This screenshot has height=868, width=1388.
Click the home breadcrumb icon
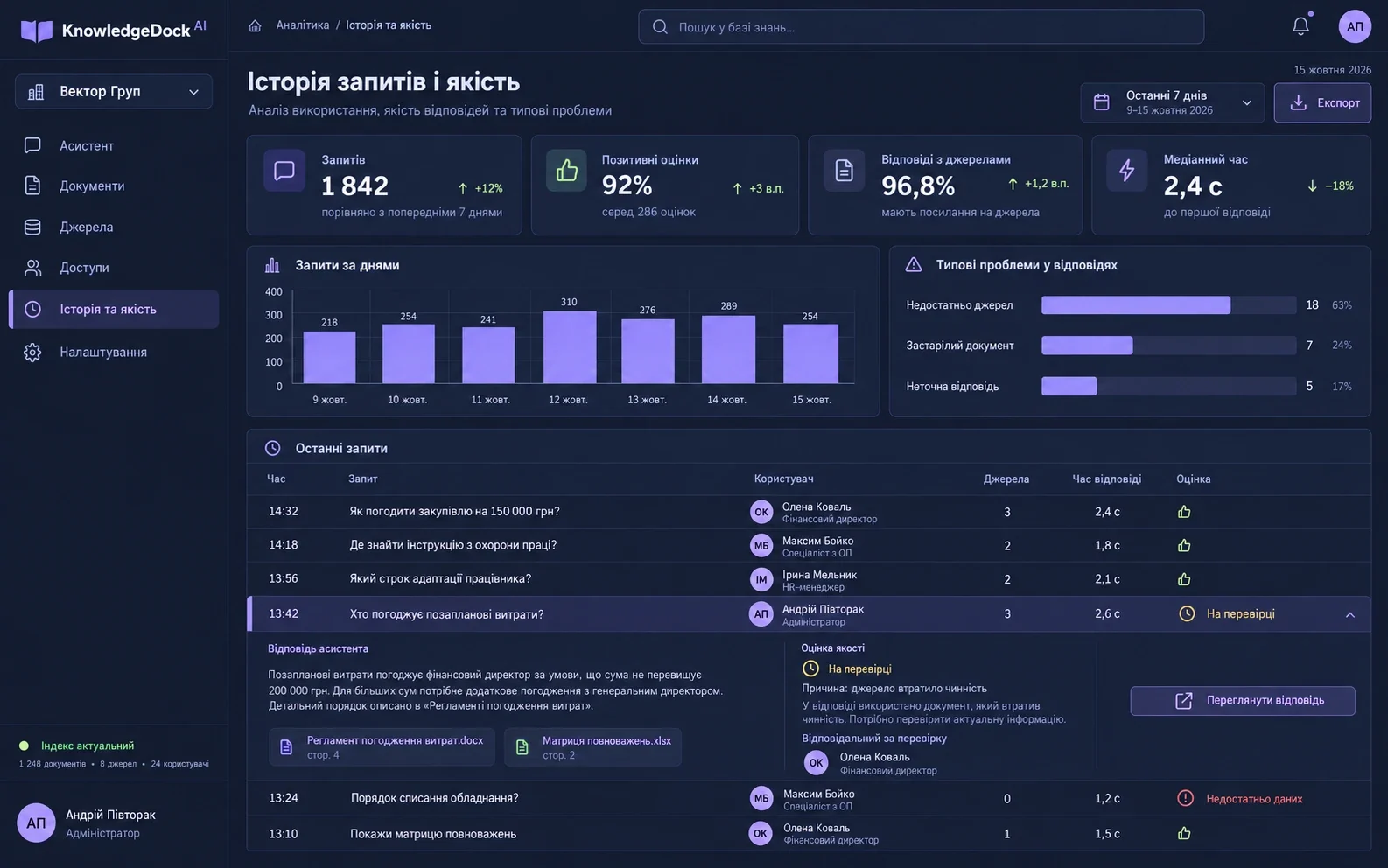point(255,25)
